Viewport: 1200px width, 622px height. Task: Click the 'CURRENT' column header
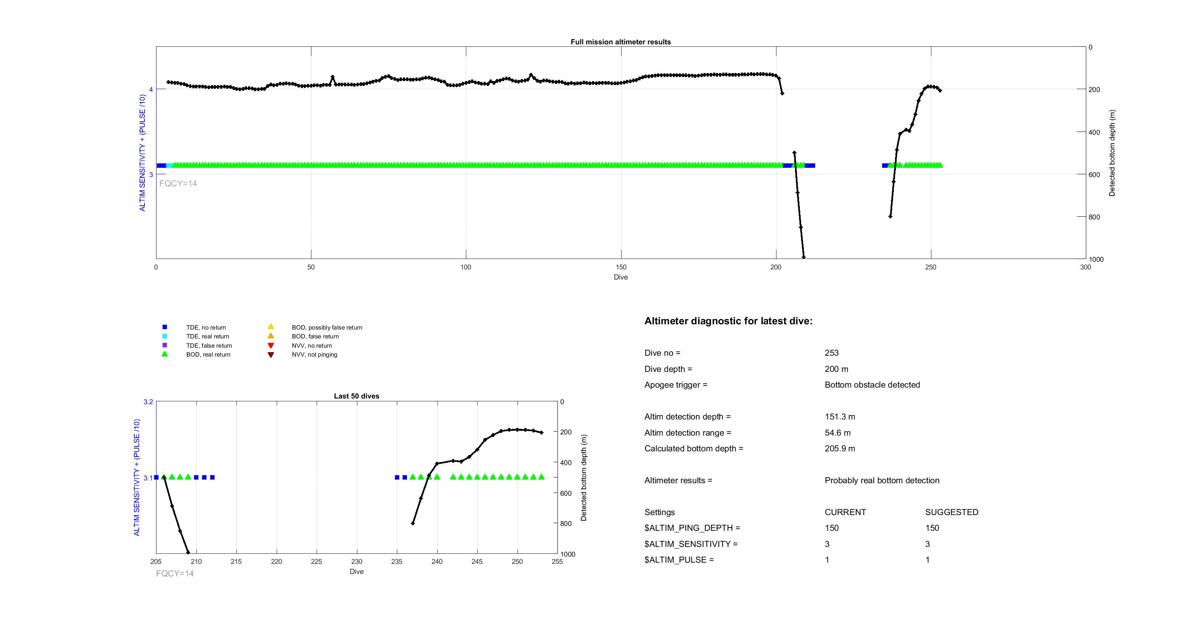click(846, 513)
